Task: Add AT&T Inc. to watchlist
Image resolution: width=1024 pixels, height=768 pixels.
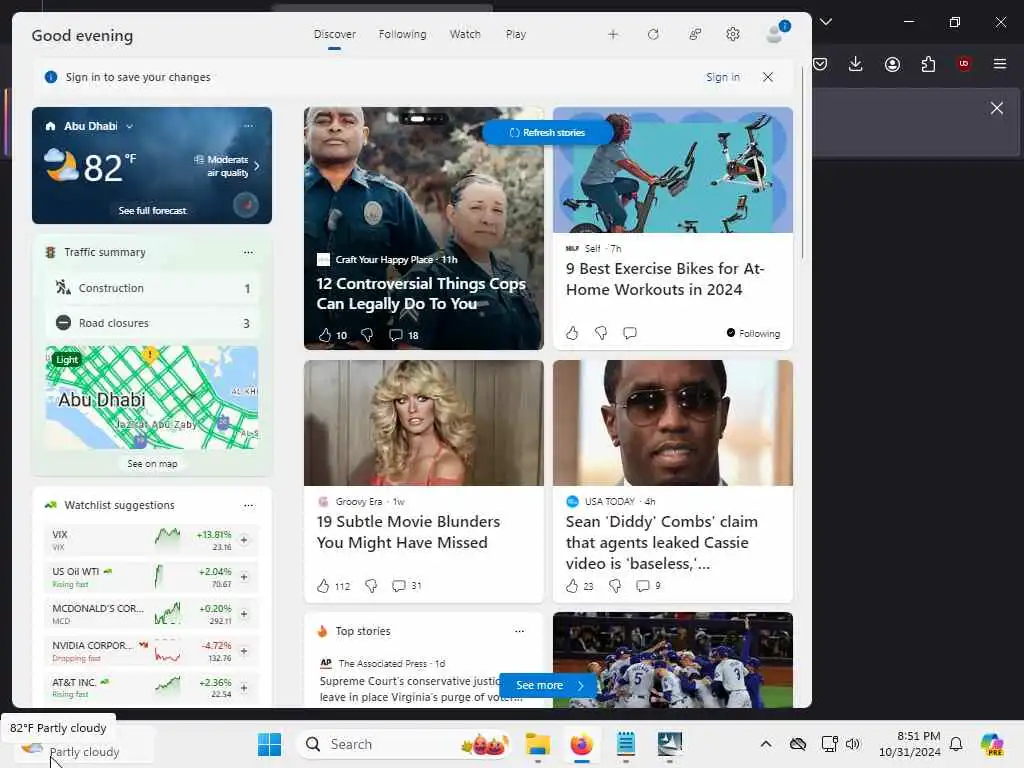Action: click(x=244, y=688)
